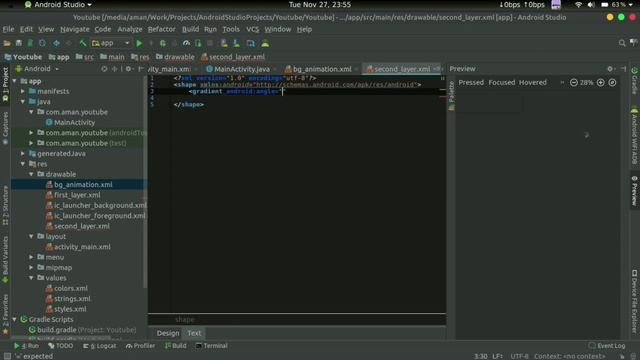Screen dimensions: 640x360
Task: Open the Build menu
Action: (x=190, y=29)
